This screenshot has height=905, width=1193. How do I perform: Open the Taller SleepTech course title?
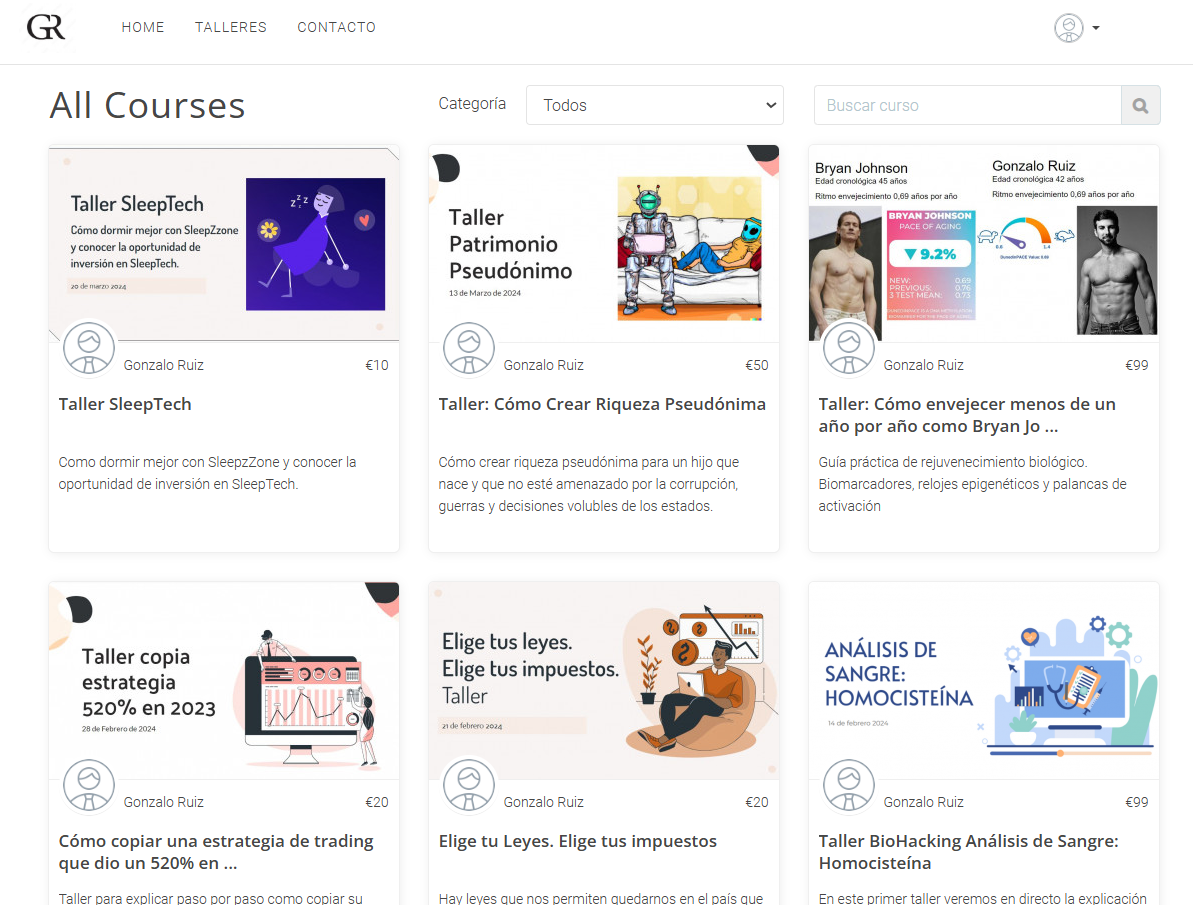[125, 404]
